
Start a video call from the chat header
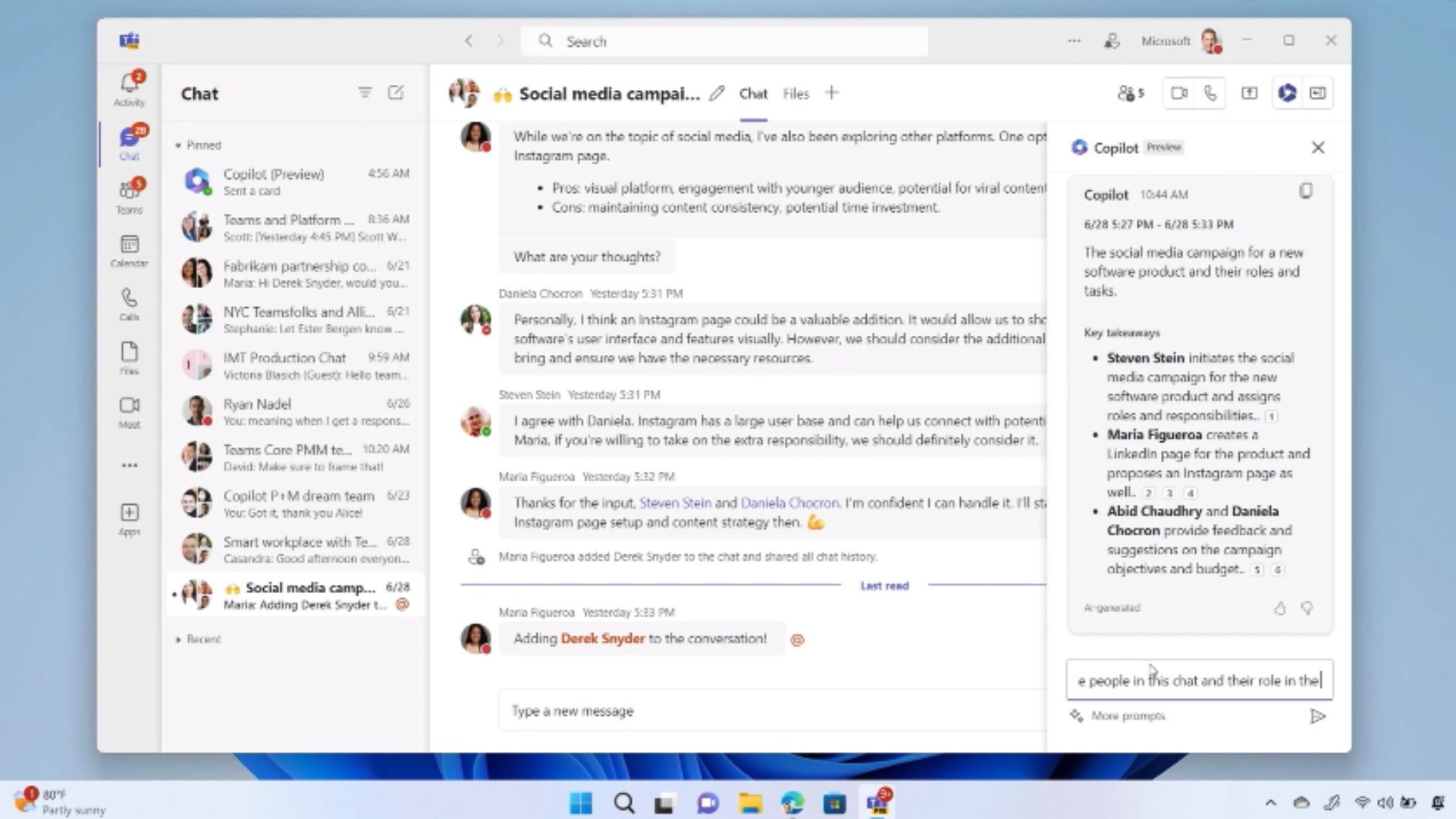pyautogui.click(x=1178, y=93)
